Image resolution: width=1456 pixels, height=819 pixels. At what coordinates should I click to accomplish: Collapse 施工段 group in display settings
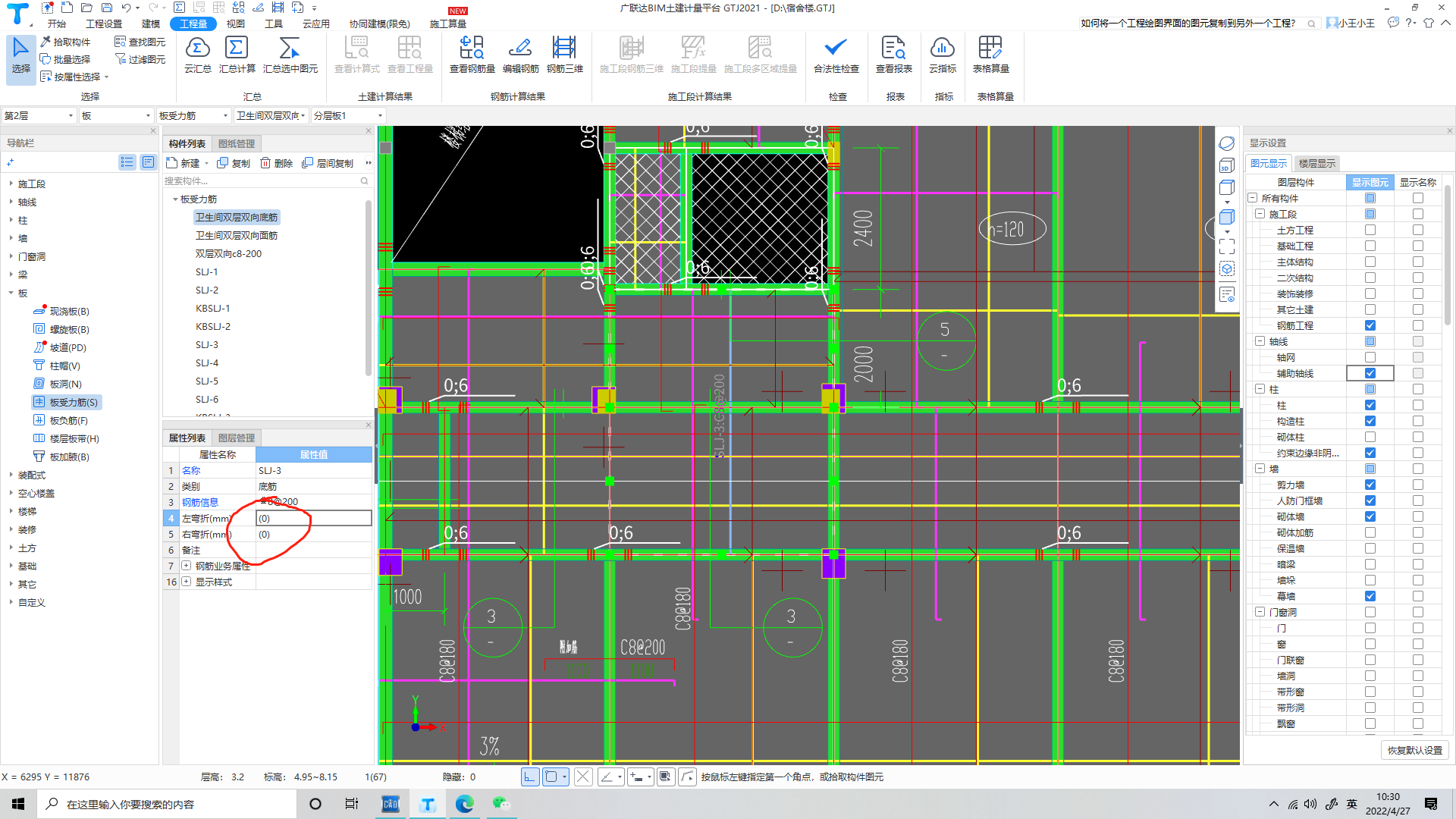(1260, 214)
